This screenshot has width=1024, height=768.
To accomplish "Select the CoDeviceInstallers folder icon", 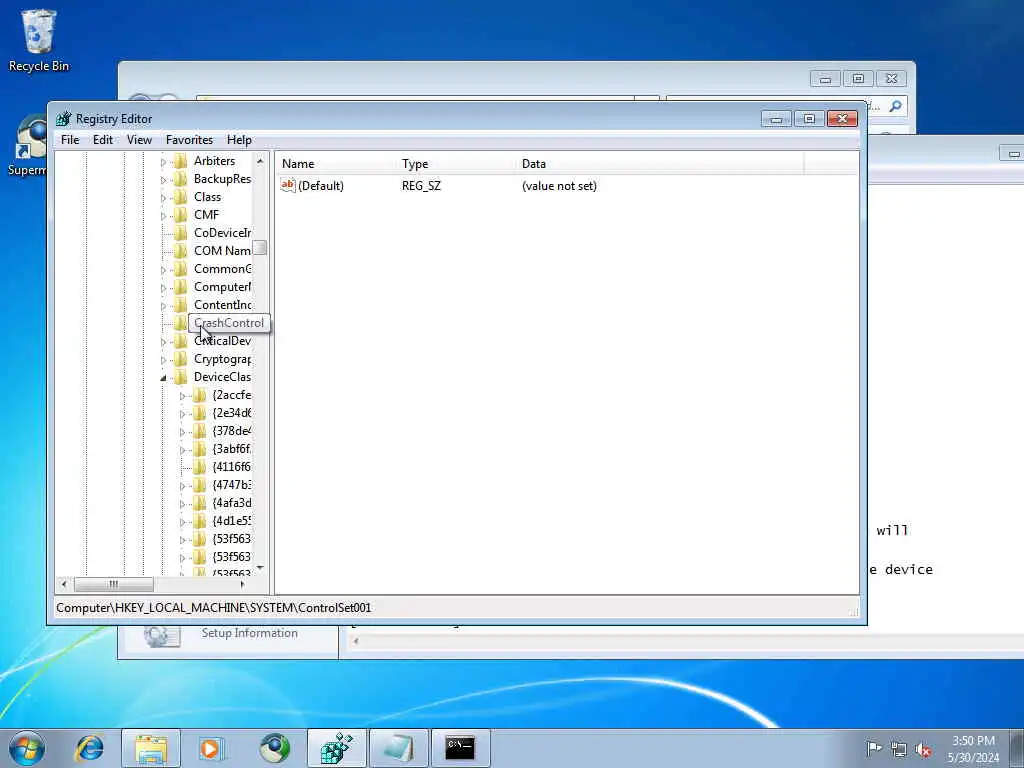I will [x=181, y=232].
